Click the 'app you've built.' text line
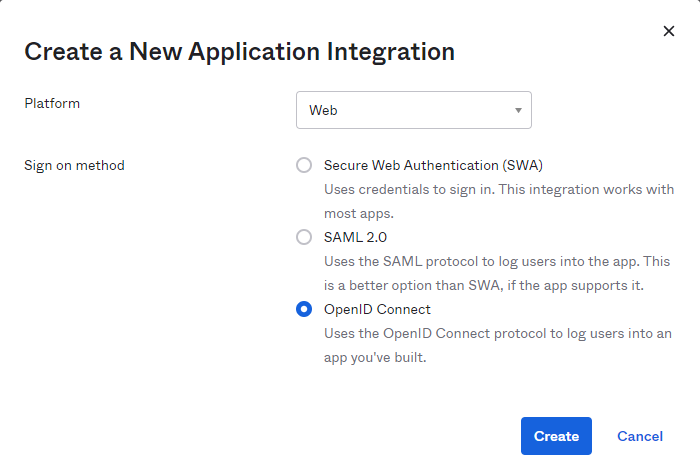The width and height of the screenshot is (700, 476). click(375, 358)
